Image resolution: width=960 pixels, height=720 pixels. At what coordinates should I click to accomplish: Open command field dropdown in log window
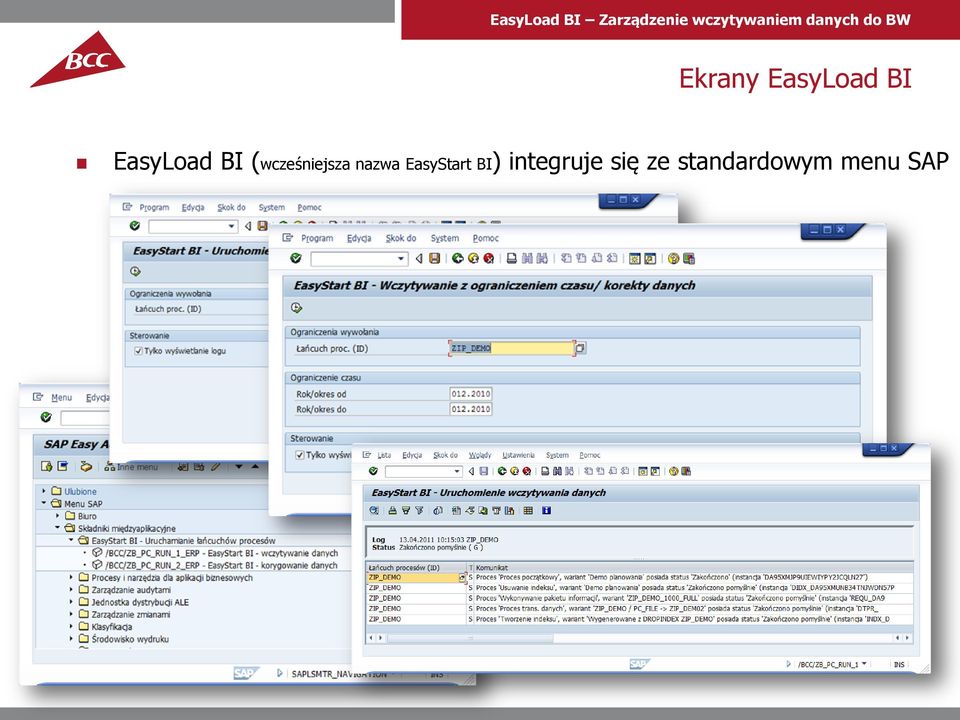tap(457, 471)
